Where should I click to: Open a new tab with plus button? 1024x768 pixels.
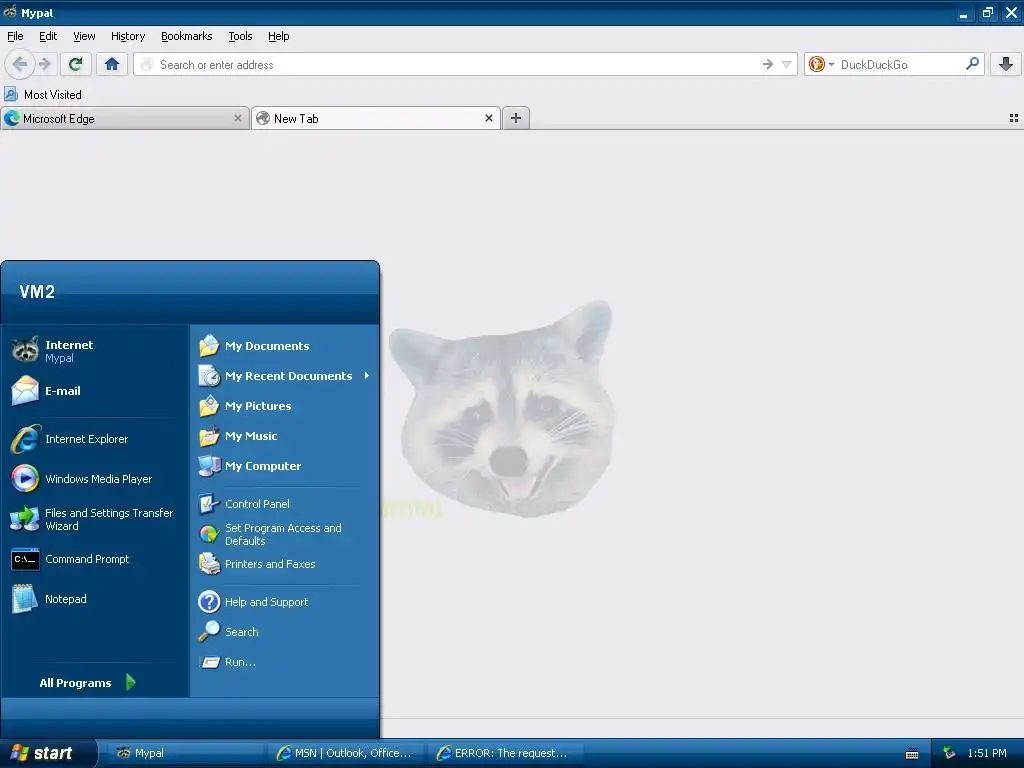point(516,118)
